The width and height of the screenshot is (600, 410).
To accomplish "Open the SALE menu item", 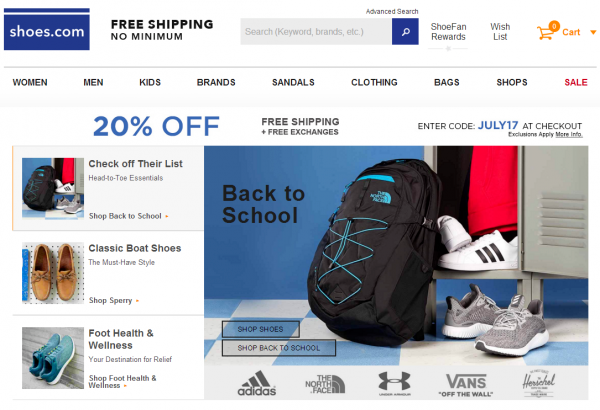I will tap(576, 82).
